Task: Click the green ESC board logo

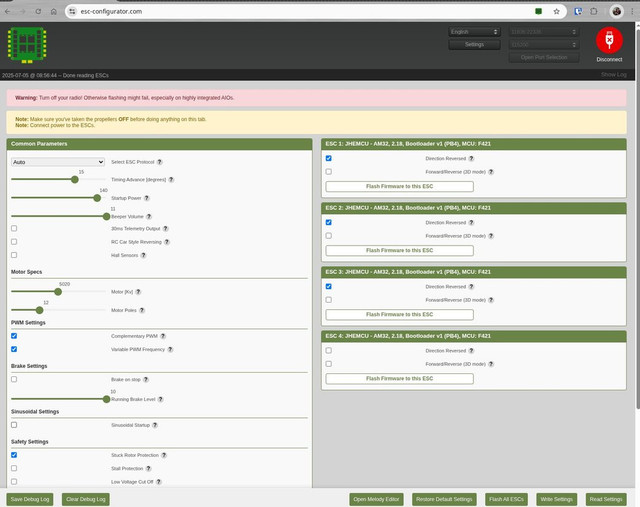Action: click(27, 45)
